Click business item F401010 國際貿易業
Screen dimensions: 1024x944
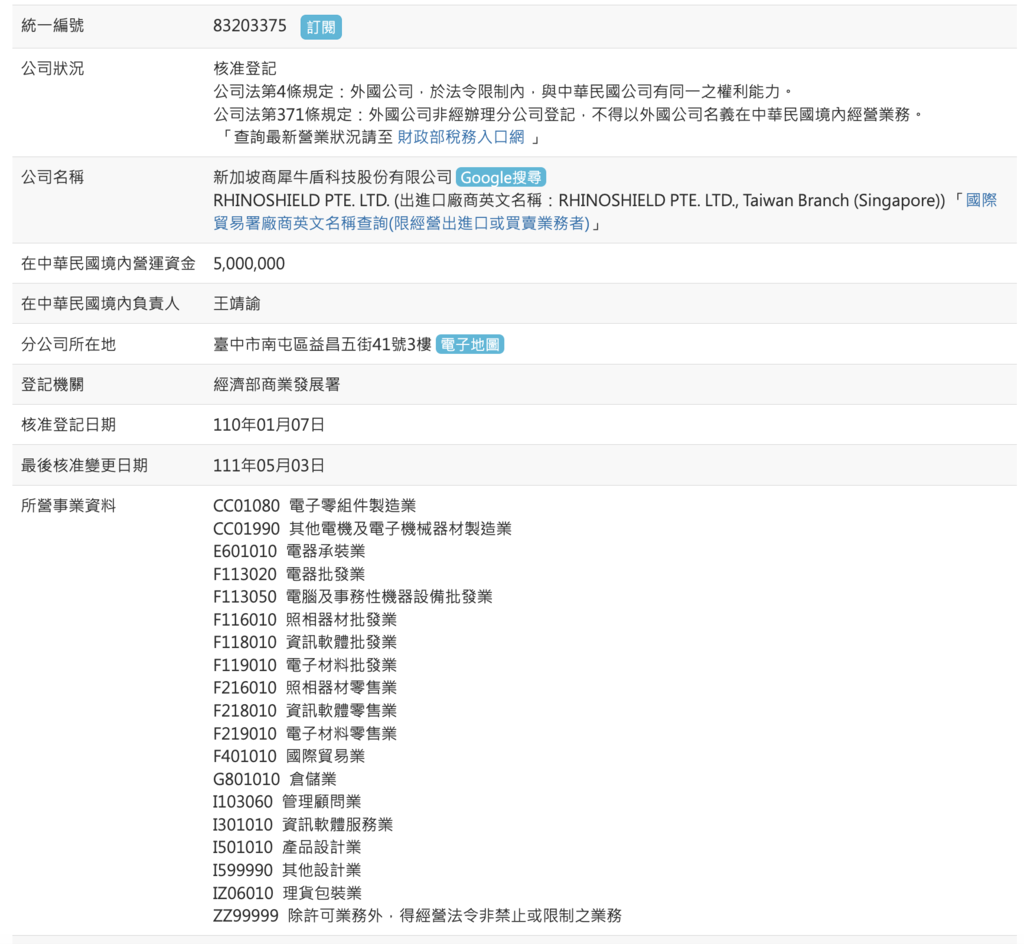pos(289,756)
